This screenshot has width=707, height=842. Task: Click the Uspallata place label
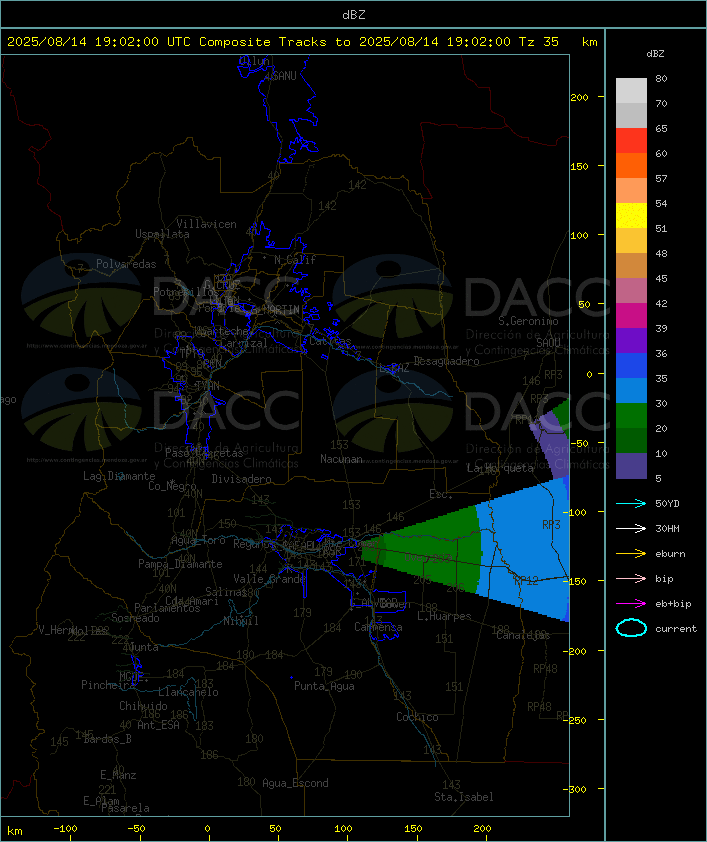point(162,234)
